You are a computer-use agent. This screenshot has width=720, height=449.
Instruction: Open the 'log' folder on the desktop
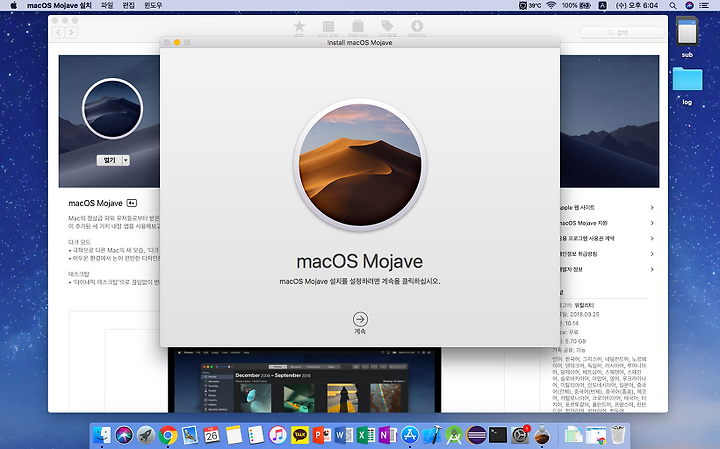tap(687, 79)
